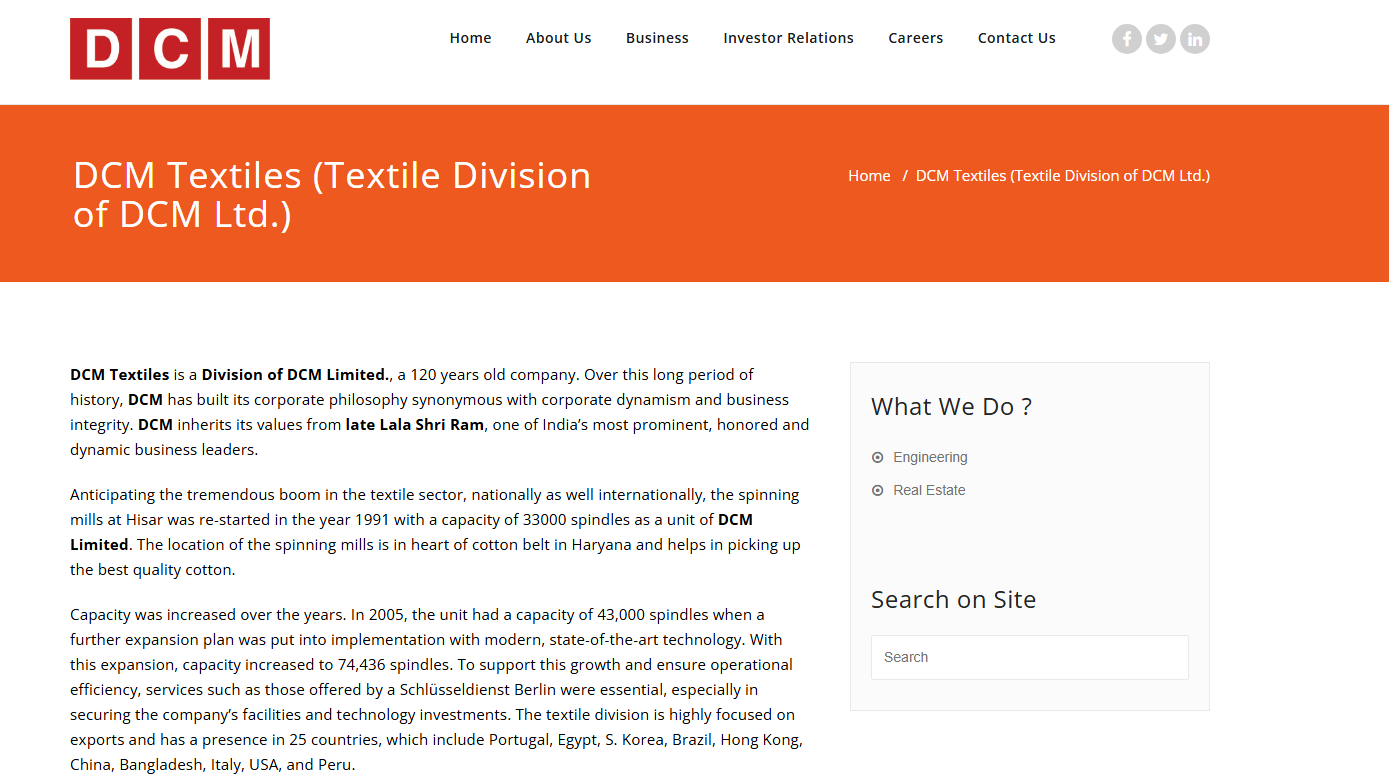1389x779 pixels.
Task: Open the Real Estate sidebar link
Action: point(929,490)
